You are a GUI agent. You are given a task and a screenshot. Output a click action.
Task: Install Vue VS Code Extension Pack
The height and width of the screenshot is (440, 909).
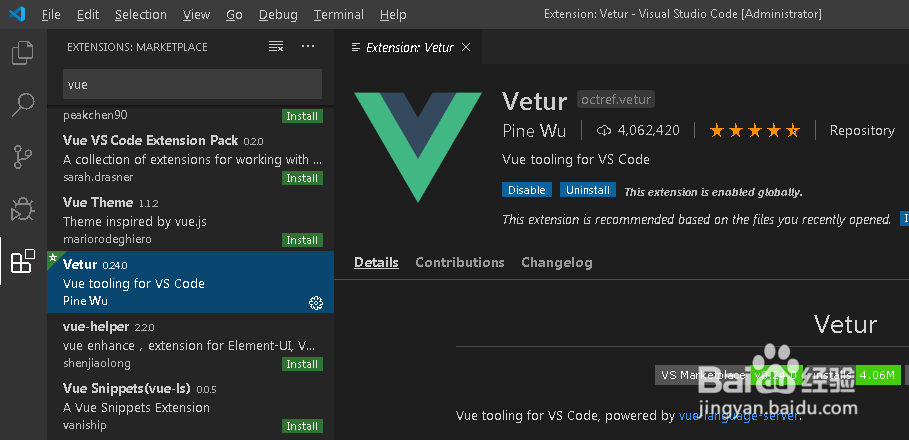click(302, 178)
